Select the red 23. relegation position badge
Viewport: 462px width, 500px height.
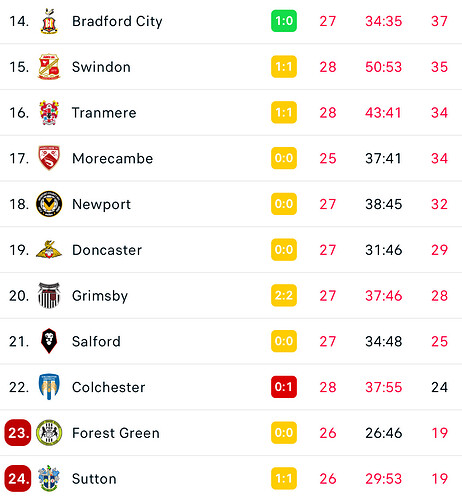(18, 433)
